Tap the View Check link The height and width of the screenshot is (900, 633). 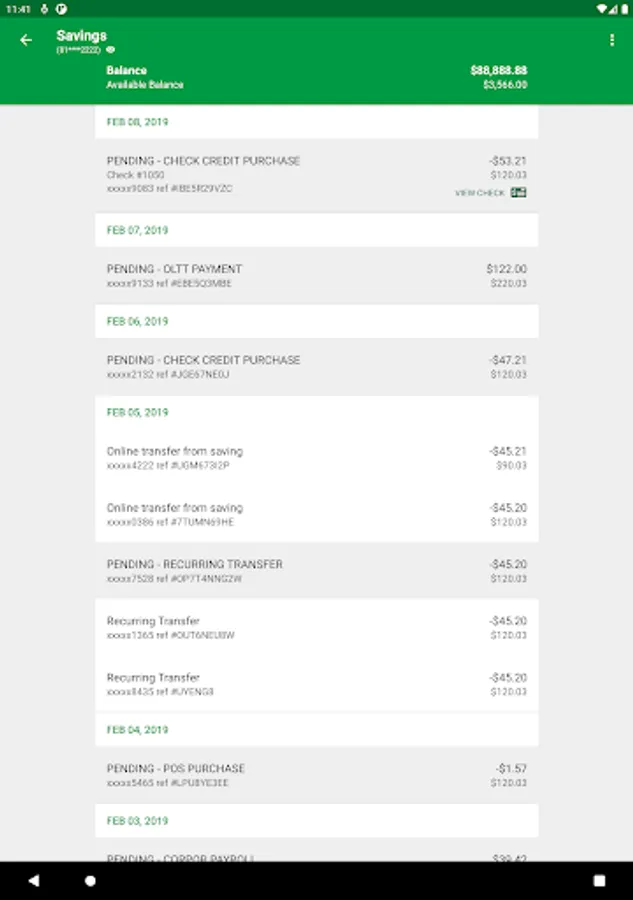pos(480,193)
